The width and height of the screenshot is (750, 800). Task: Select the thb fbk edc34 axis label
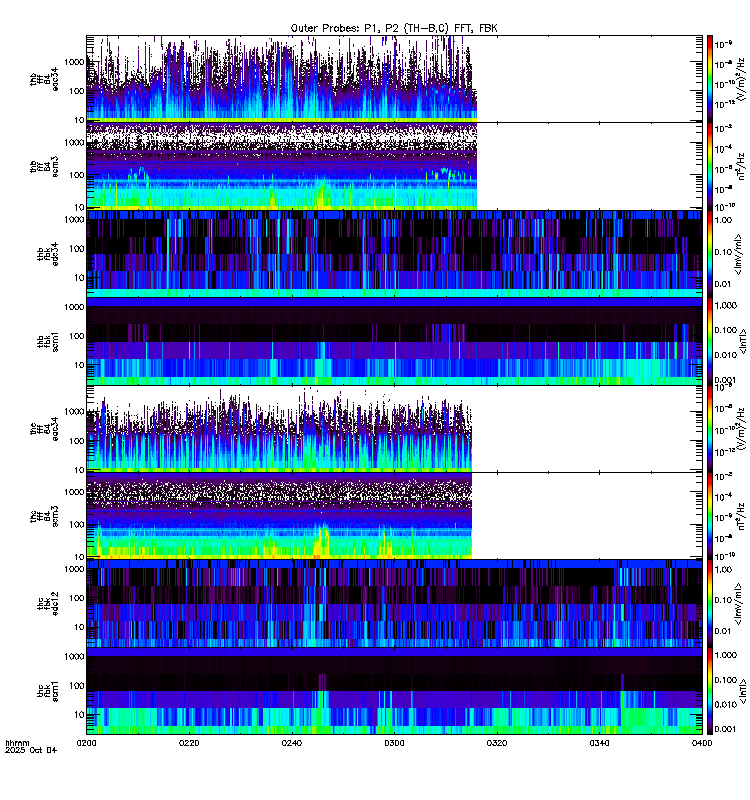48,254
